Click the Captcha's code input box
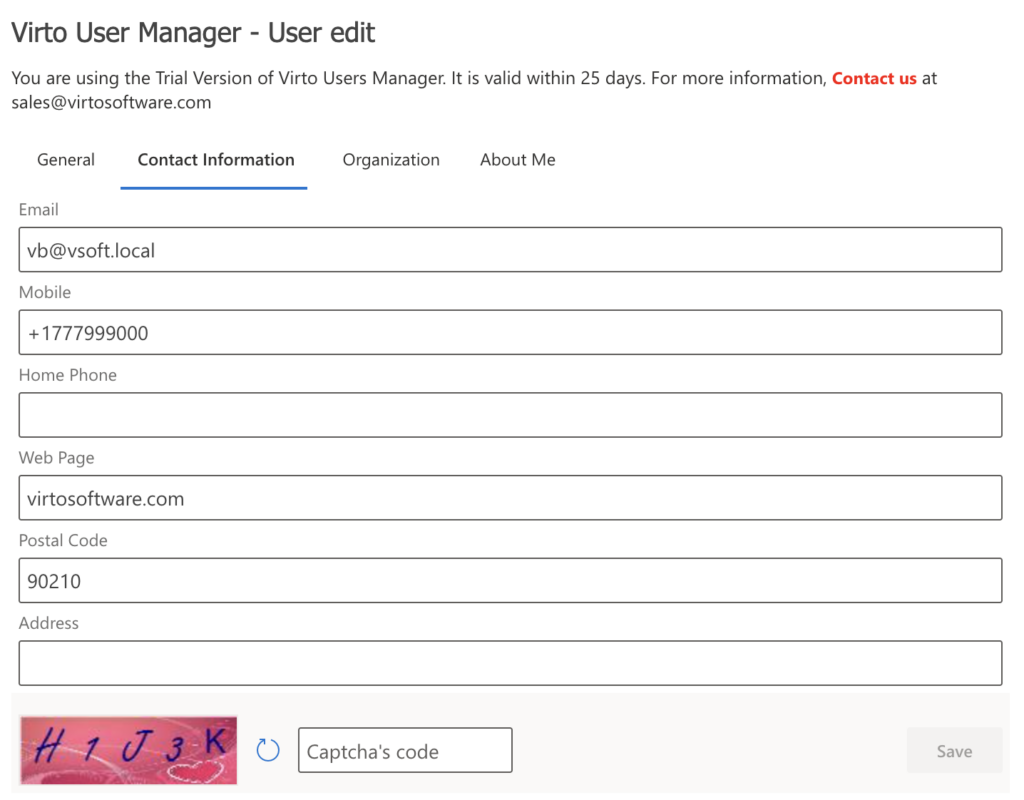The image size is (1024, 800). pyautogui.click(x=404, y=749)
